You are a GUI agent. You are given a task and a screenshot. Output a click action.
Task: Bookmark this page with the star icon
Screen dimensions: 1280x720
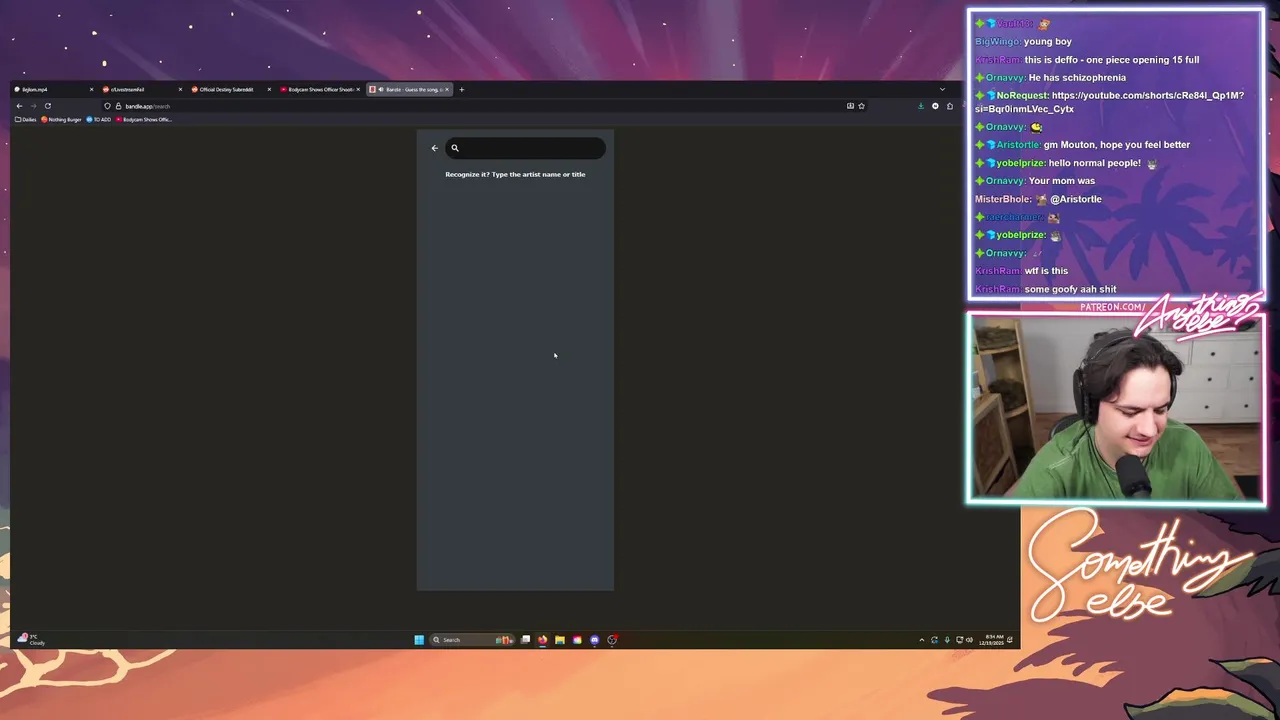(x=861, y=106)
